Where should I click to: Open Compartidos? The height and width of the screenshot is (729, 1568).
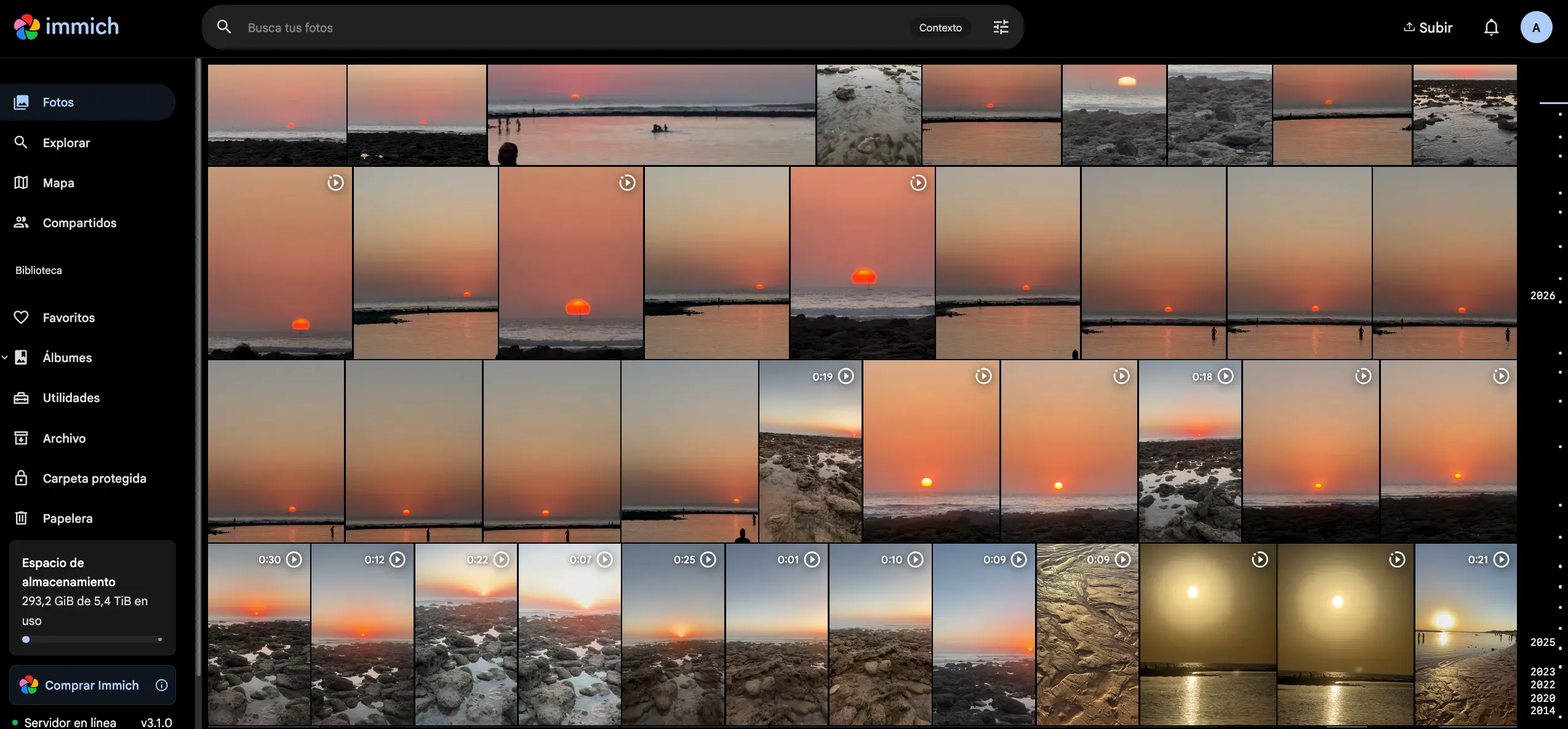point(88,222)
